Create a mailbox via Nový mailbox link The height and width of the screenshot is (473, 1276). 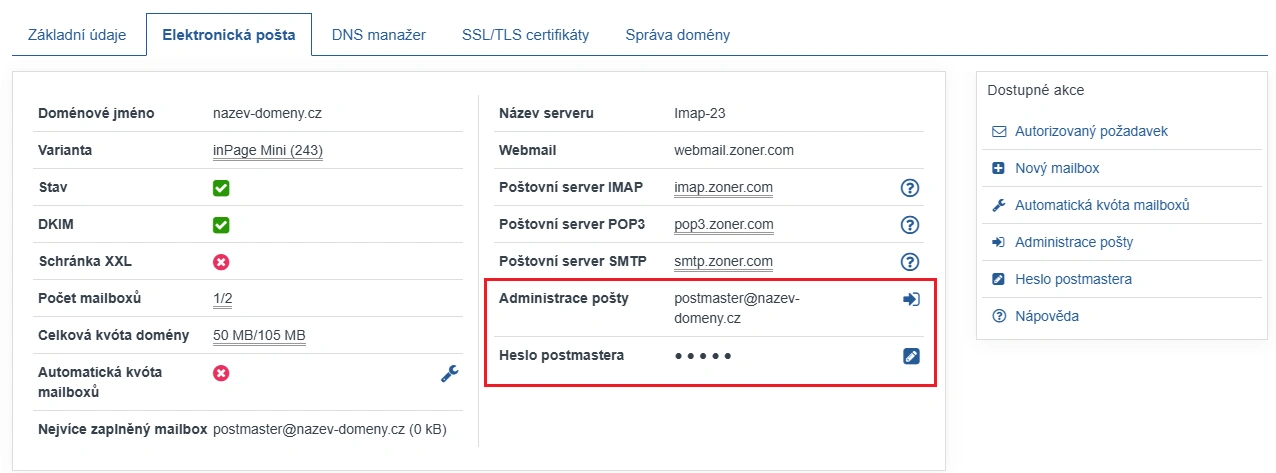tap(1057, 168)
